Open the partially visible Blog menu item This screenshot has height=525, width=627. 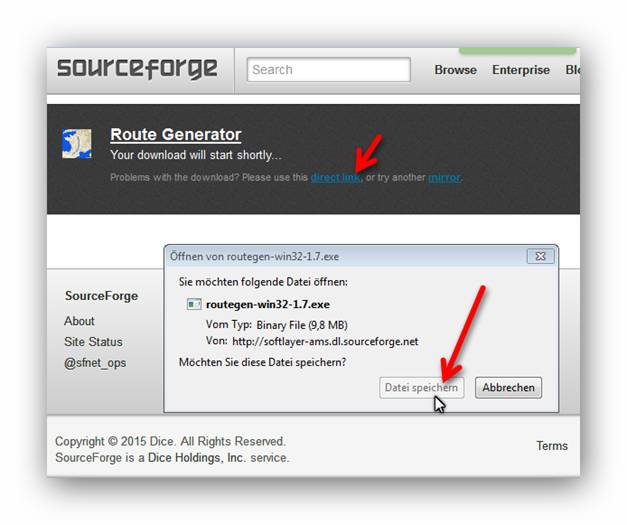point(572,70)
